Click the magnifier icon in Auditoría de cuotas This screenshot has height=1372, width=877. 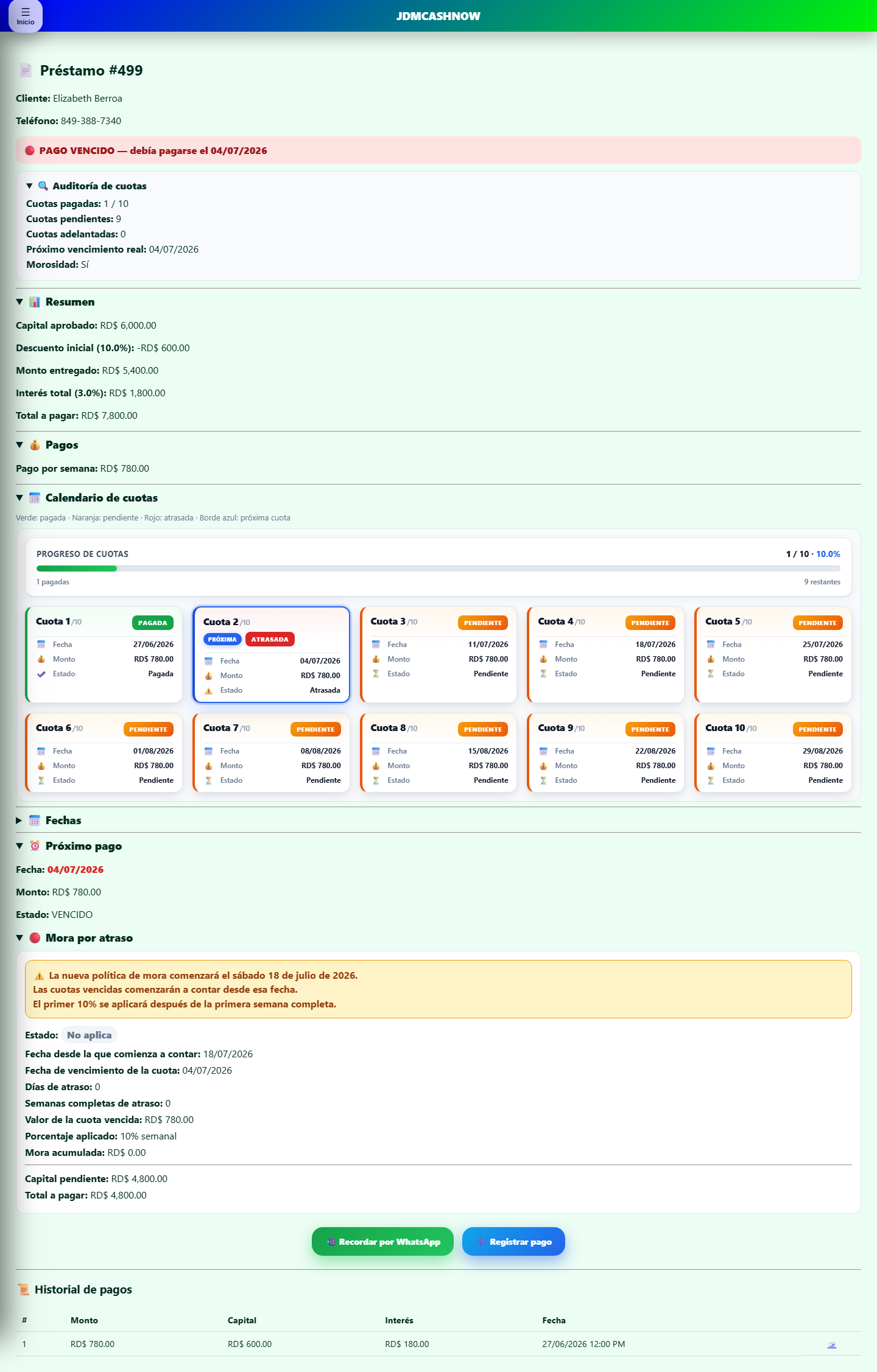coord(43,186)
